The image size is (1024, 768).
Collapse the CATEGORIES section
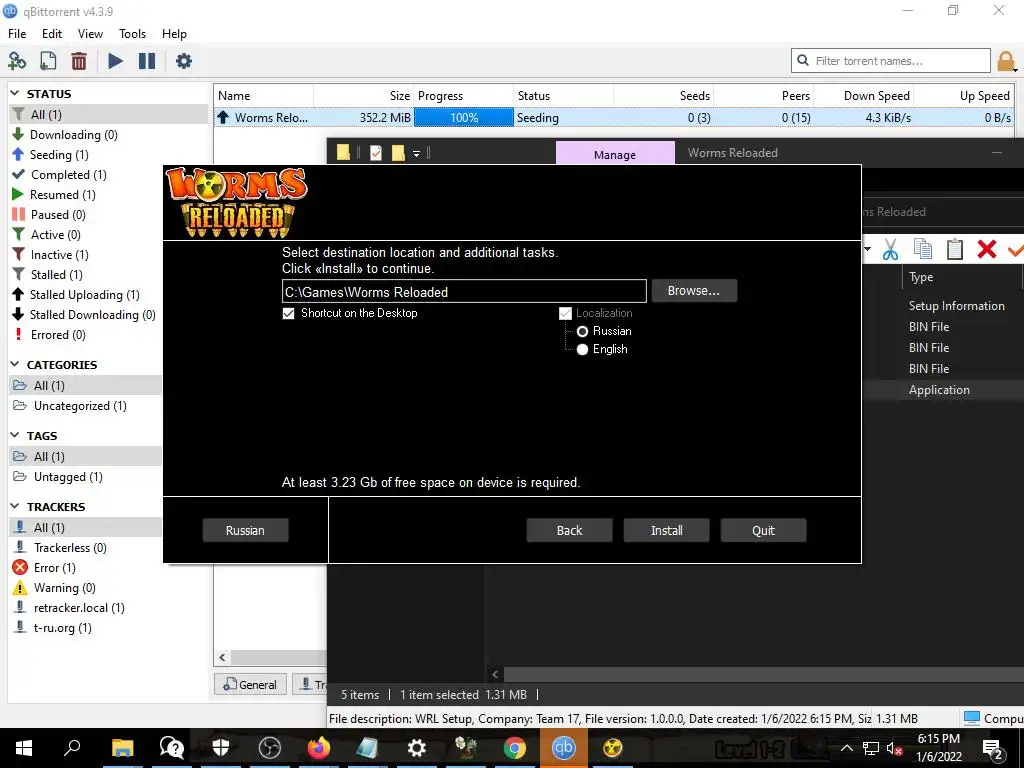(x=16, y=364)
